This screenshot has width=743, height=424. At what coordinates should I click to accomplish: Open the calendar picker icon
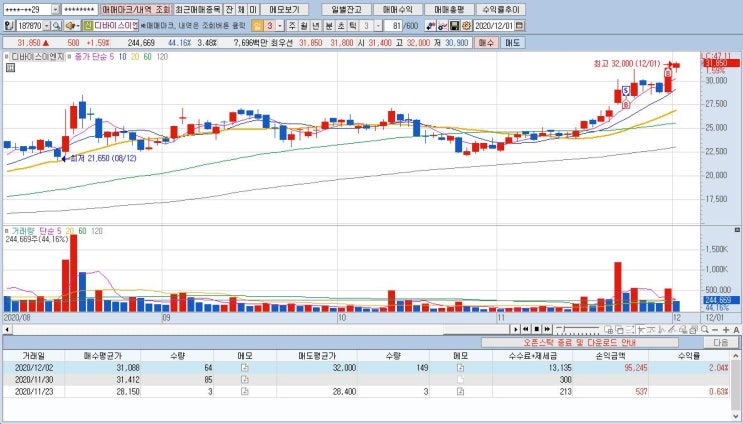click(x=520, y=26)
